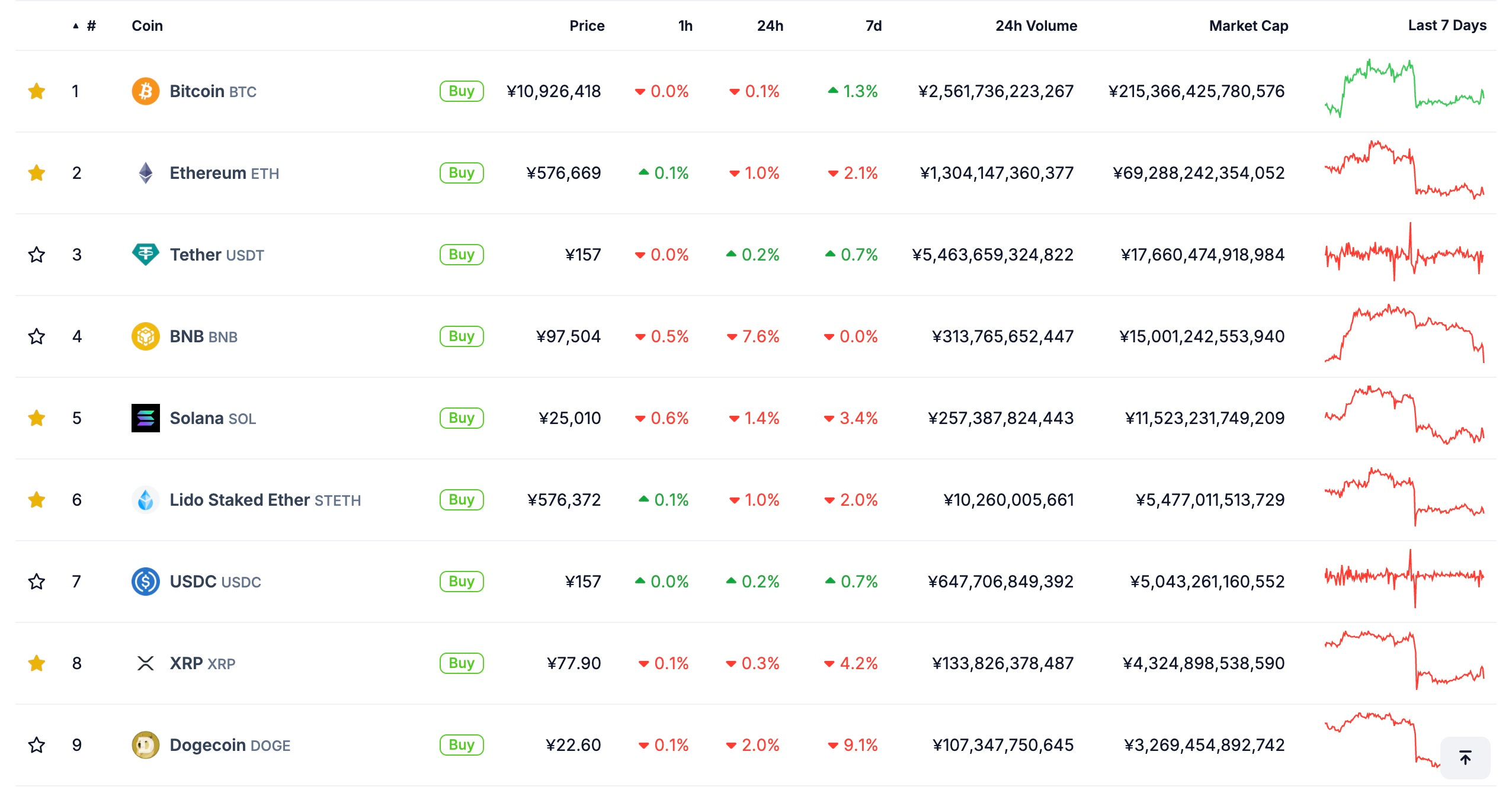This screenshot has height=790, width=1512.
Task: Click the Buy button for Dogecoin
Action: click(462, 745)
